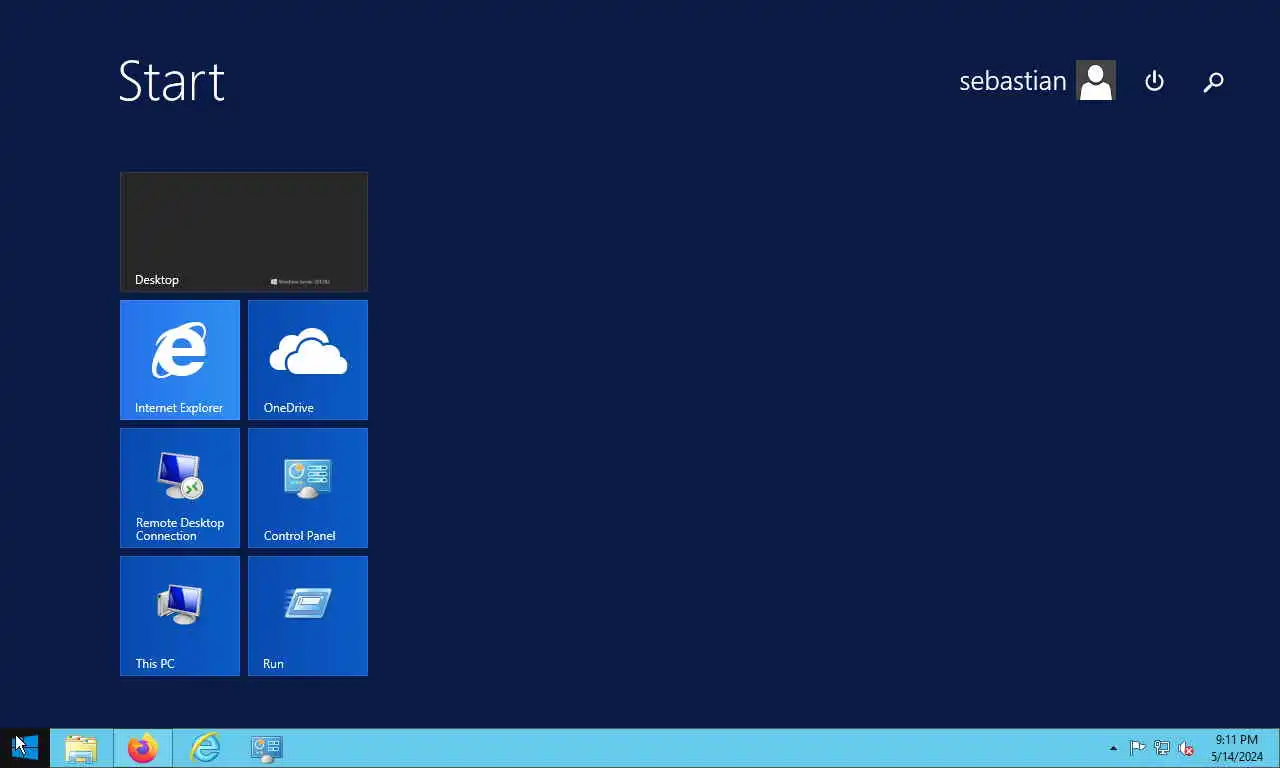This screenshot has width=1280, height=768.
Task: Open the Control Panel tile
Action: 308,488
